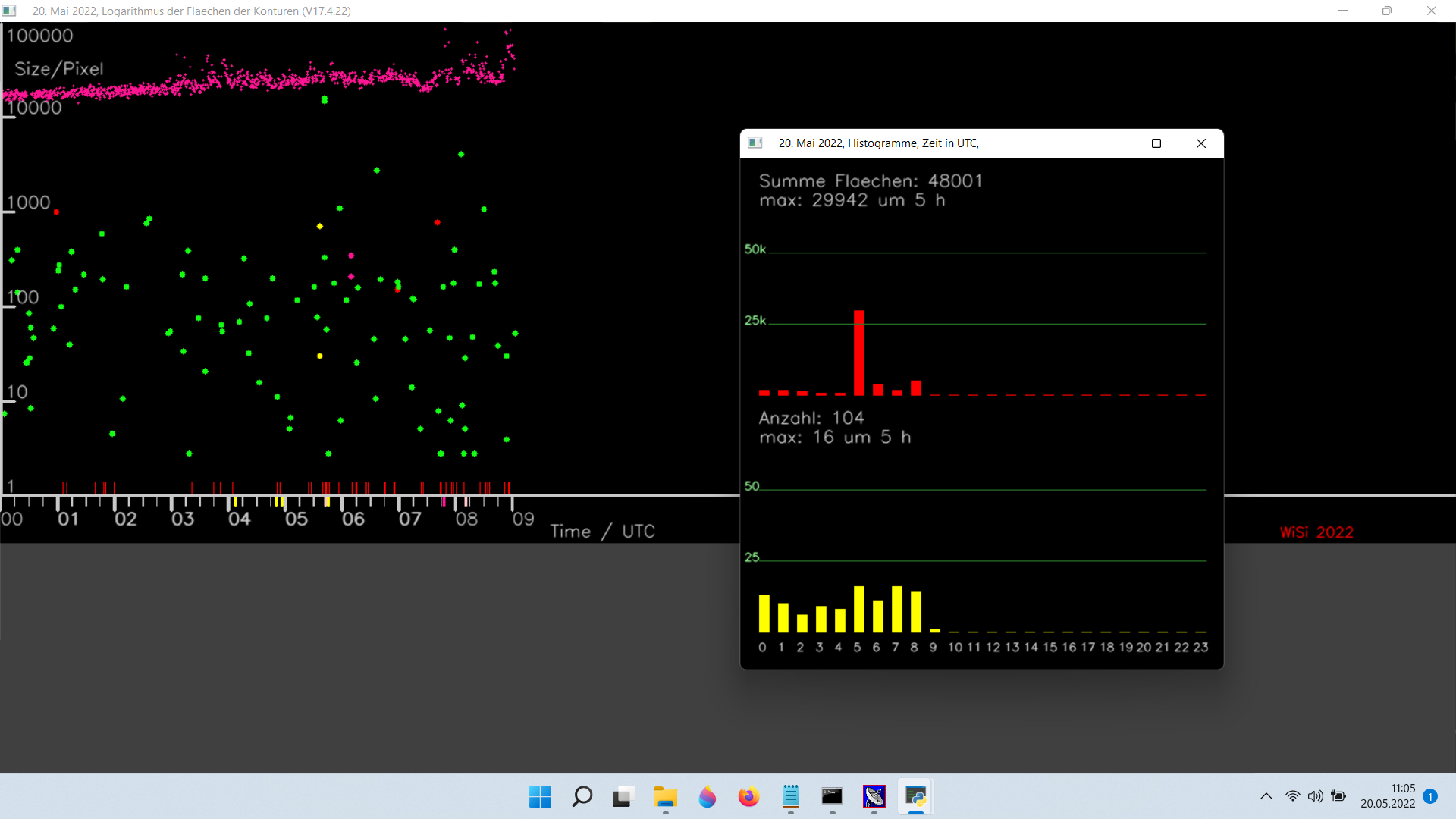Click hour label '23' on histogram axis
Screen dimensions: 1456x819
1200,648
